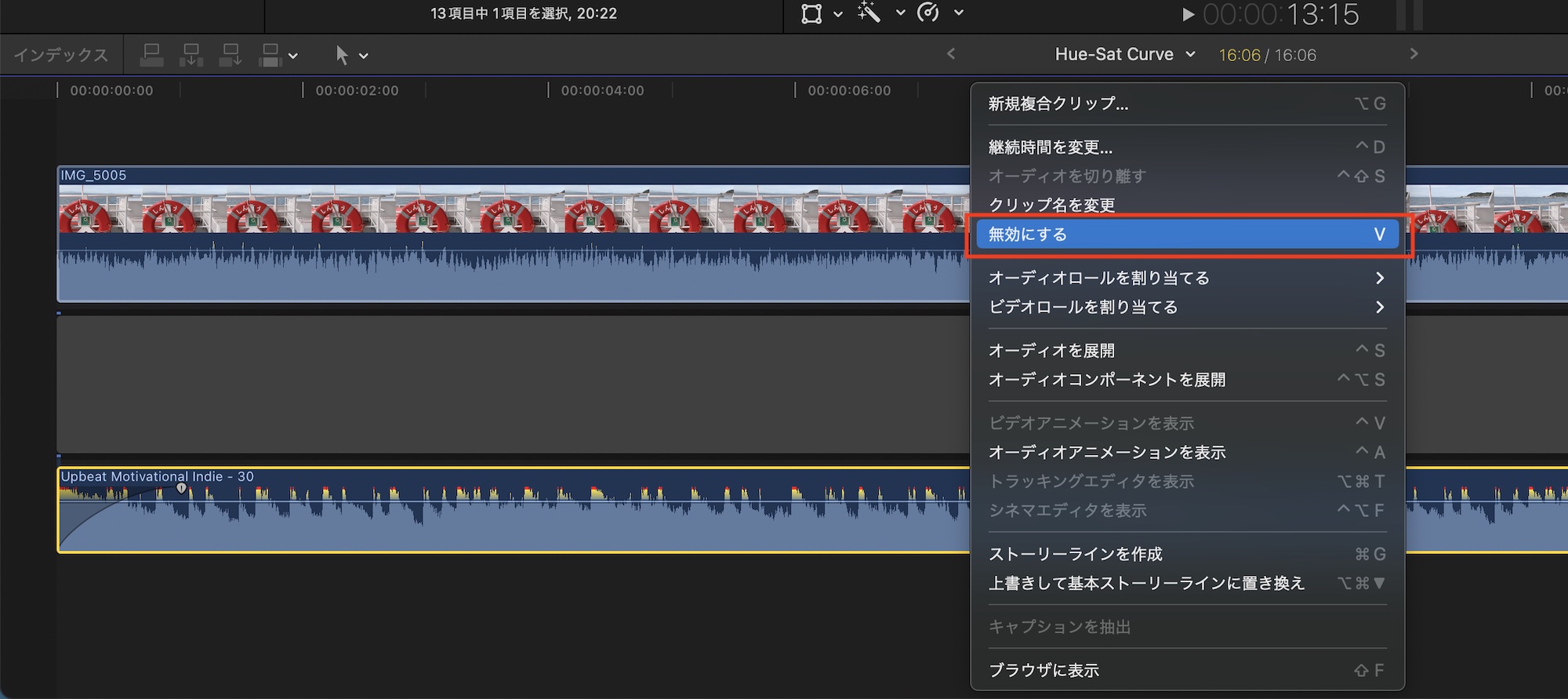Image resolution: width=1568 pixels, height=699 pixels.
Task: Open the Transform tool options chevron
Action: (x=838, y=14)
